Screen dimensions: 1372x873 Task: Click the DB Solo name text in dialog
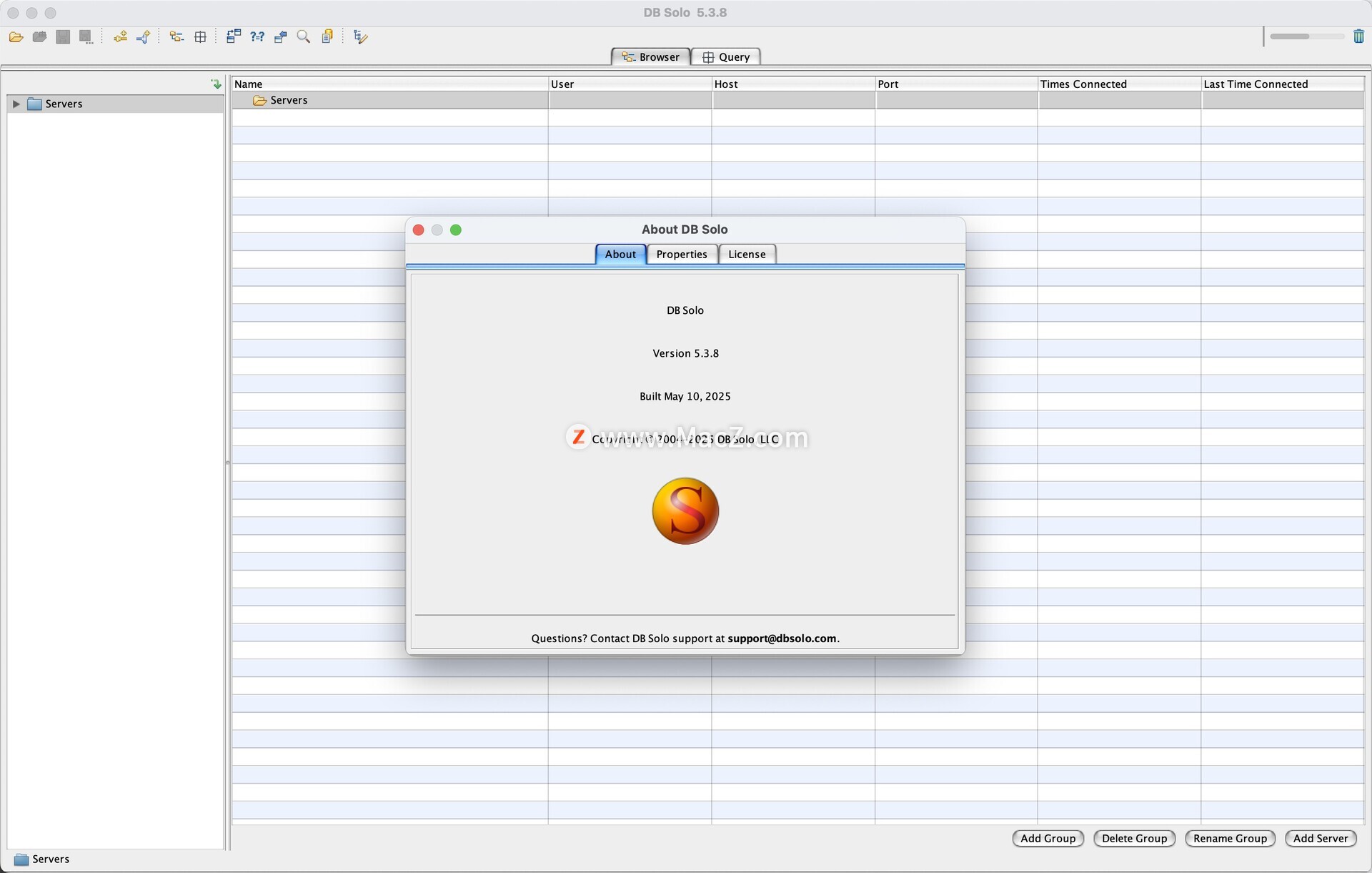click(x=685, y=310)
